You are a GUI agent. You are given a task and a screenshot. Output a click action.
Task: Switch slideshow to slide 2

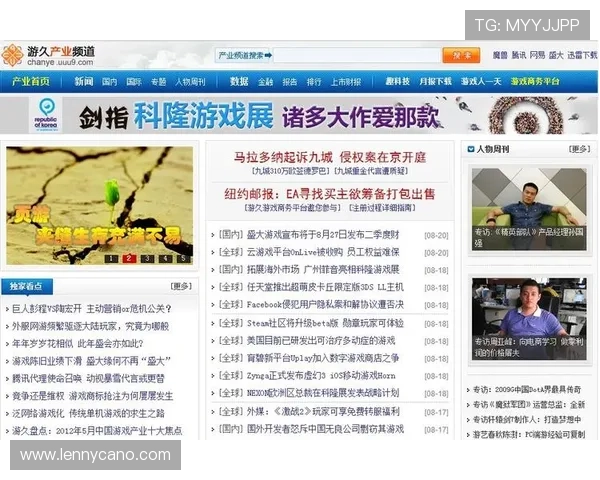[x=129, y=259]
